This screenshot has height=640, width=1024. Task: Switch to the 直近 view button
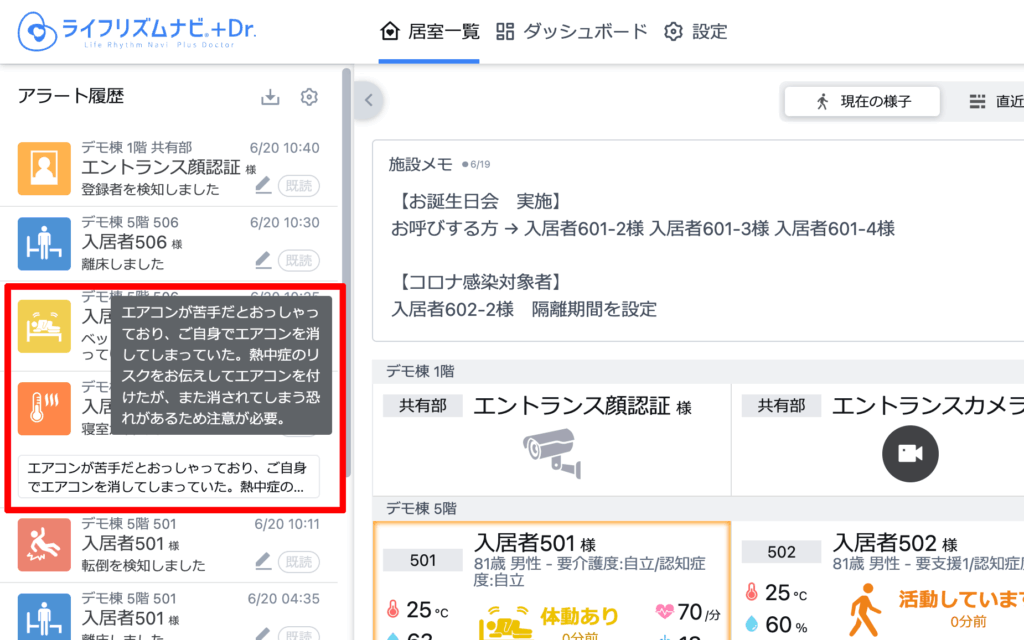[x=995, y=101]
